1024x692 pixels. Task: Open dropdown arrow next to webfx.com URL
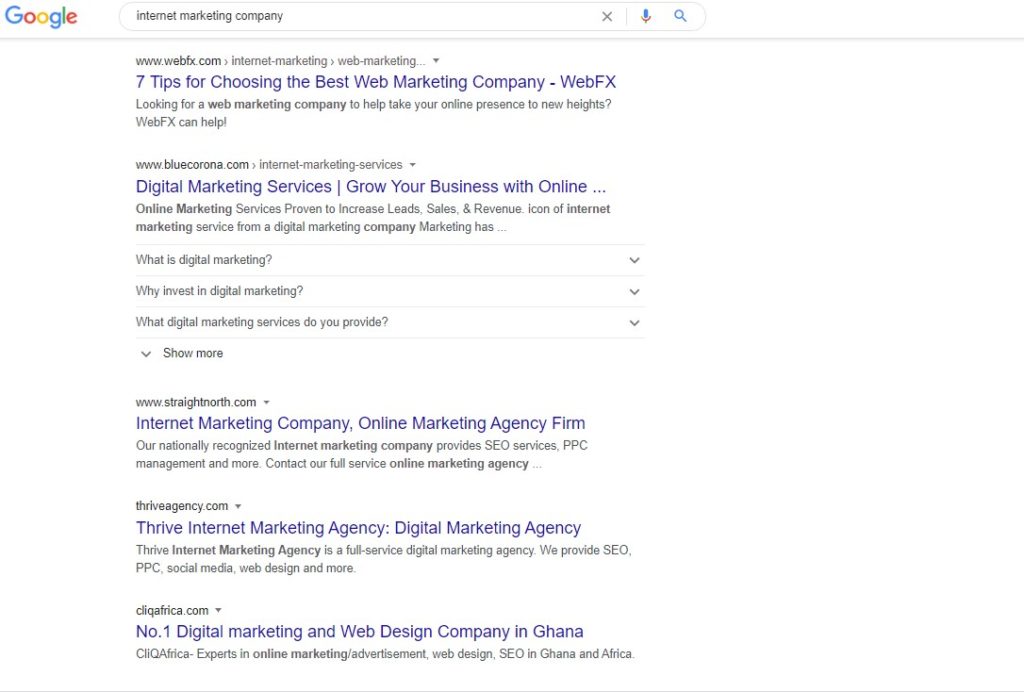(x=436, y=61)
